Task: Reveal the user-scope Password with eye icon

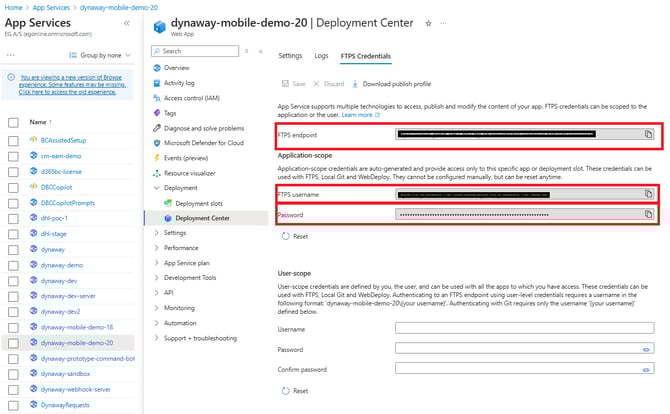Action: coord(647,349)
